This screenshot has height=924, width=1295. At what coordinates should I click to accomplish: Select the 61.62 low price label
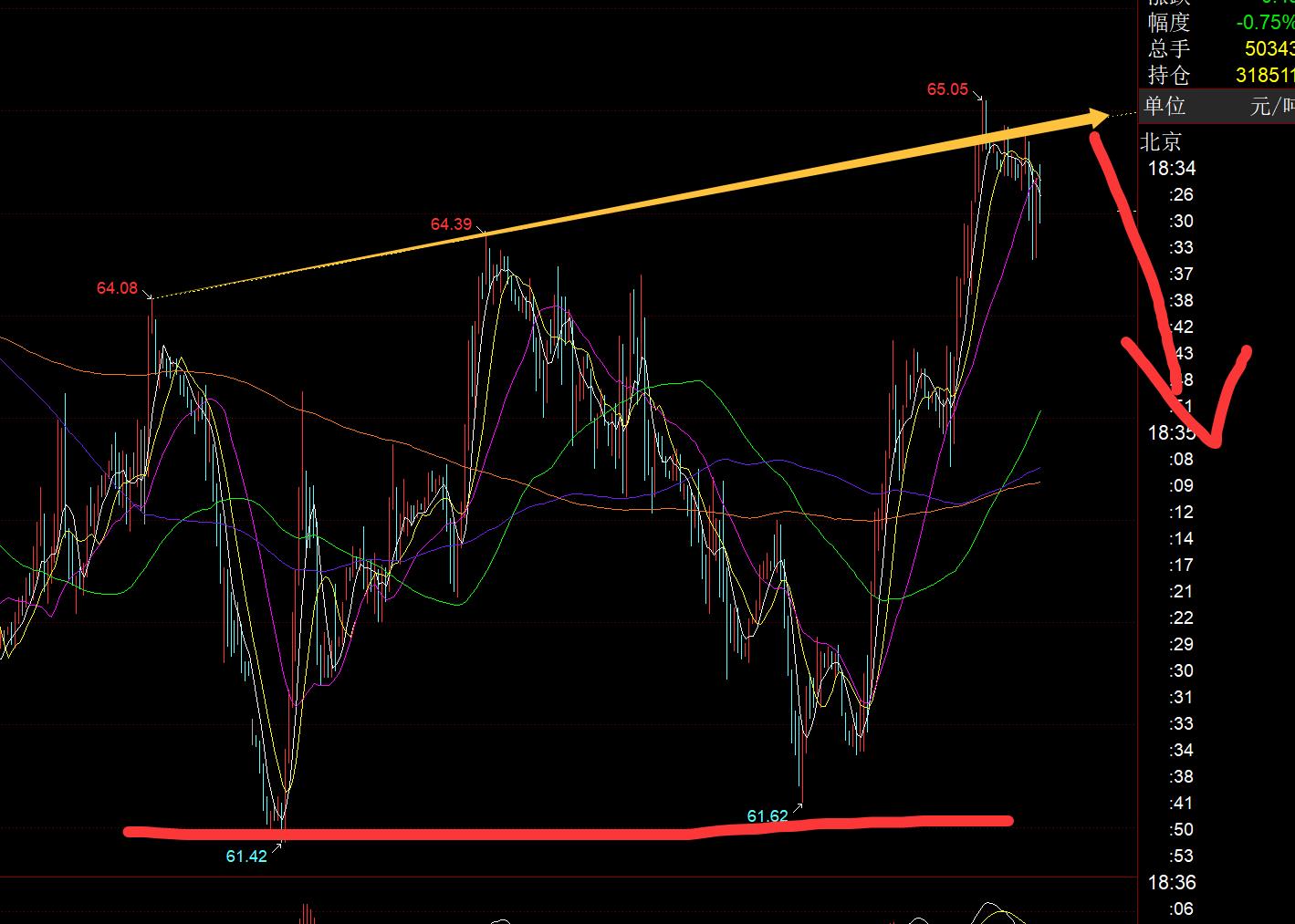click(x=767, y=816)
